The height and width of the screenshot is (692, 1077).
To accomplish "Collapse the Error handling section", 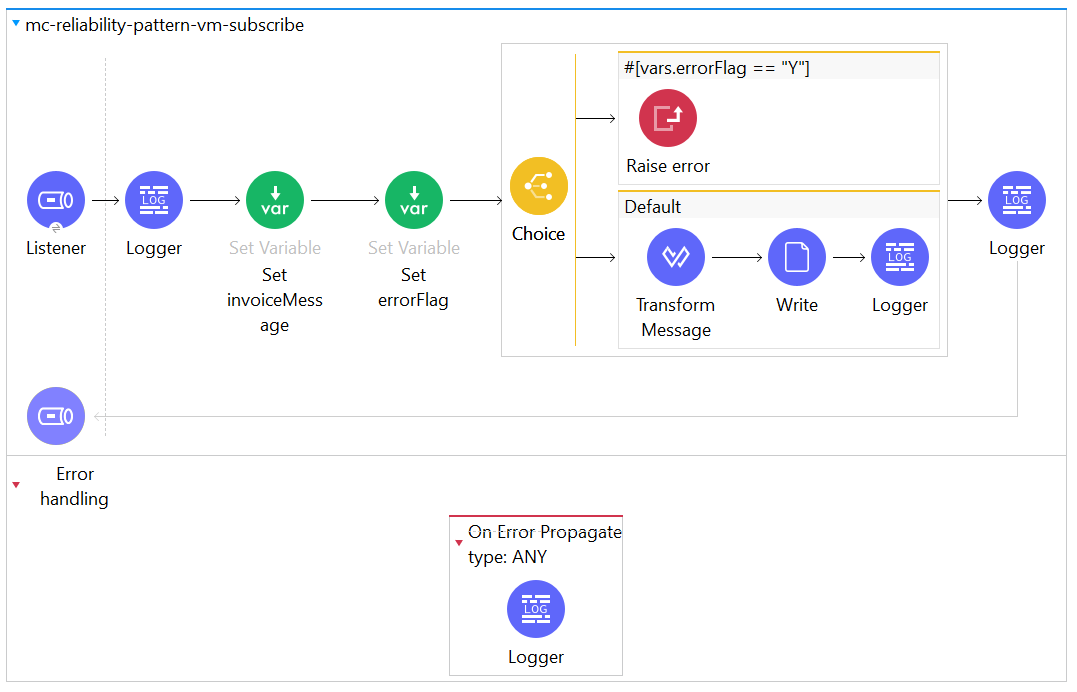I will tap(15, 485).
